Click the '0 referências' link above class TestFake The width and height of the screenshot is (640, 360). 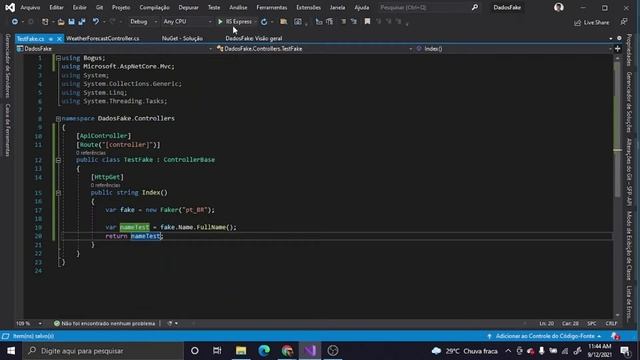(91, 153)
